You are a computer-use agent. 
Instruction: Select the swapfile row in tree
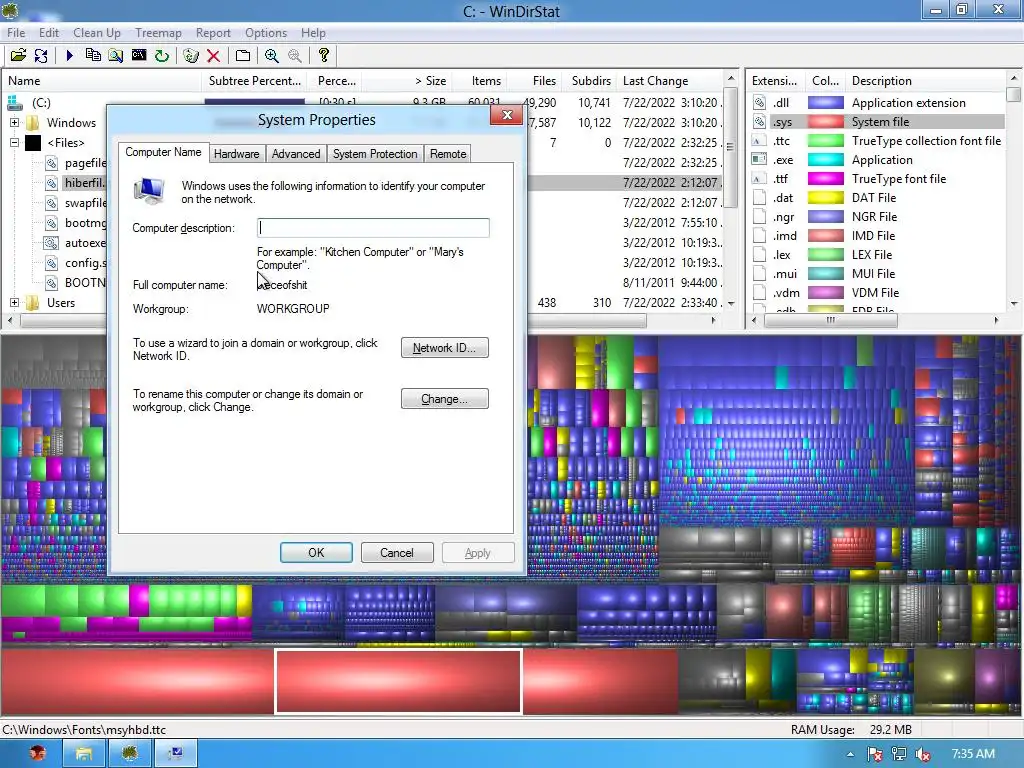[85, 202]
